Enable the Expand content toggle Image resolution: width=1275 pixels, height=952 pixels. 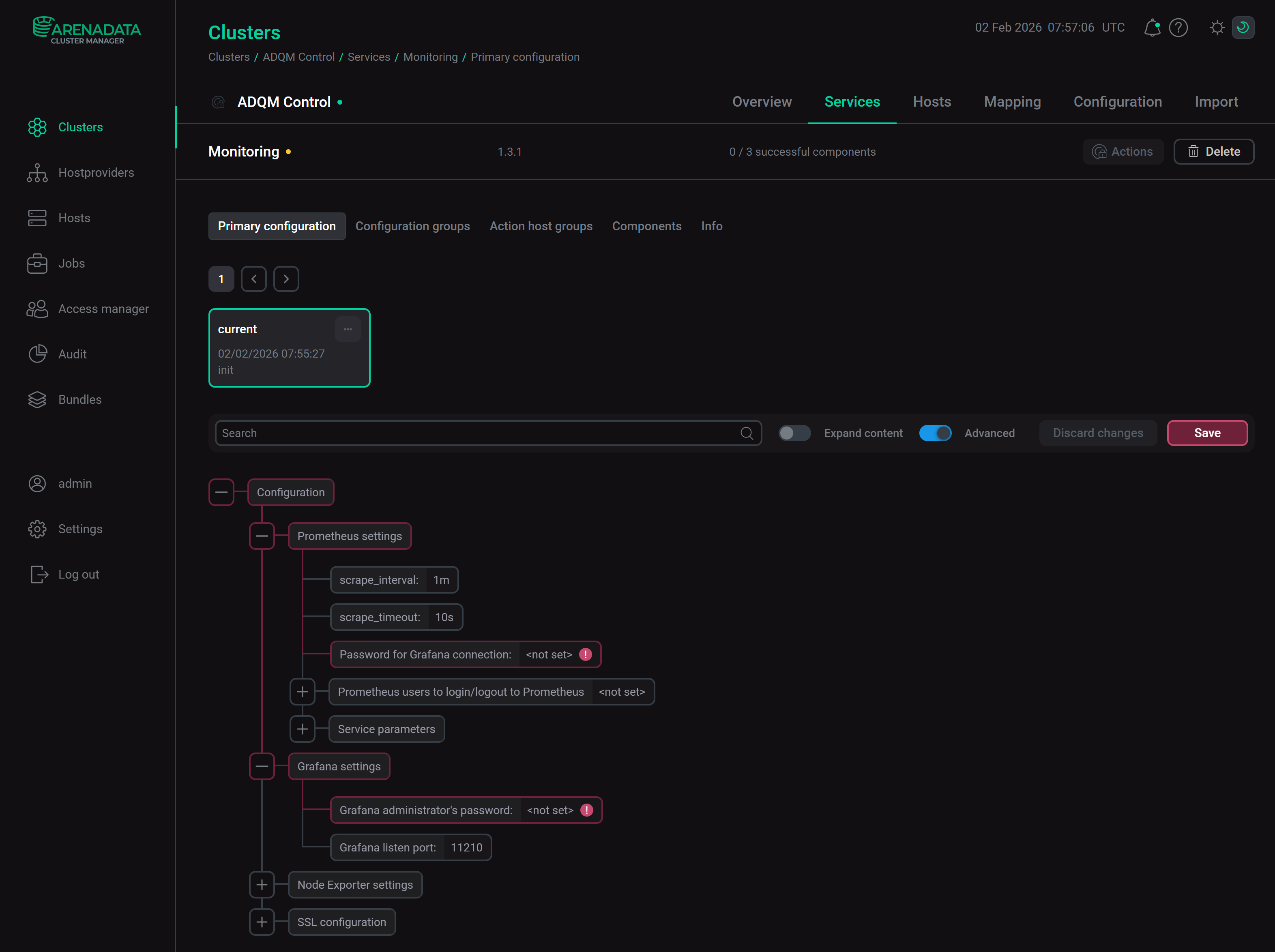tap(794, 433)
